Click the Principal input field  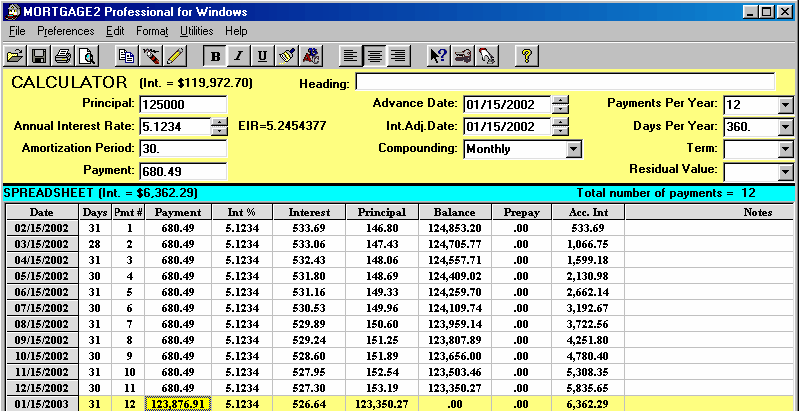[x=183, y=104]
